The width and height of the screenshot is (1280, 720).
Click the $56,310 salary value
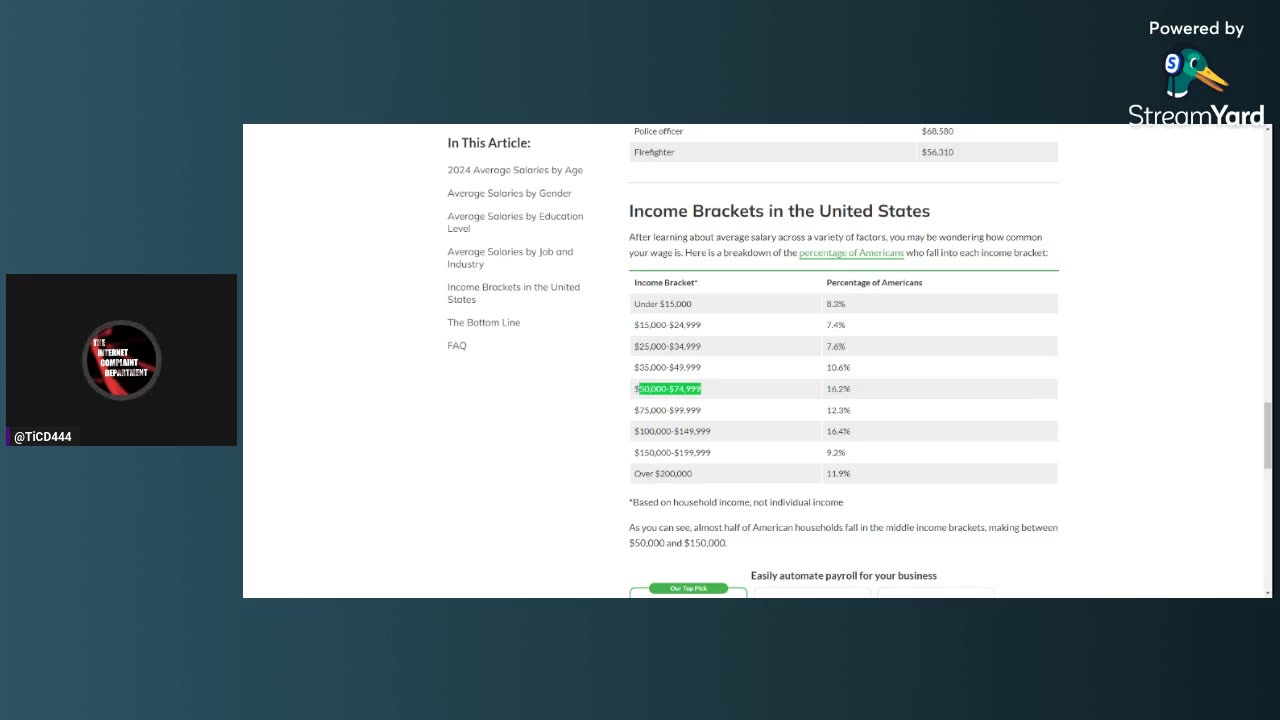click(937, 152)
